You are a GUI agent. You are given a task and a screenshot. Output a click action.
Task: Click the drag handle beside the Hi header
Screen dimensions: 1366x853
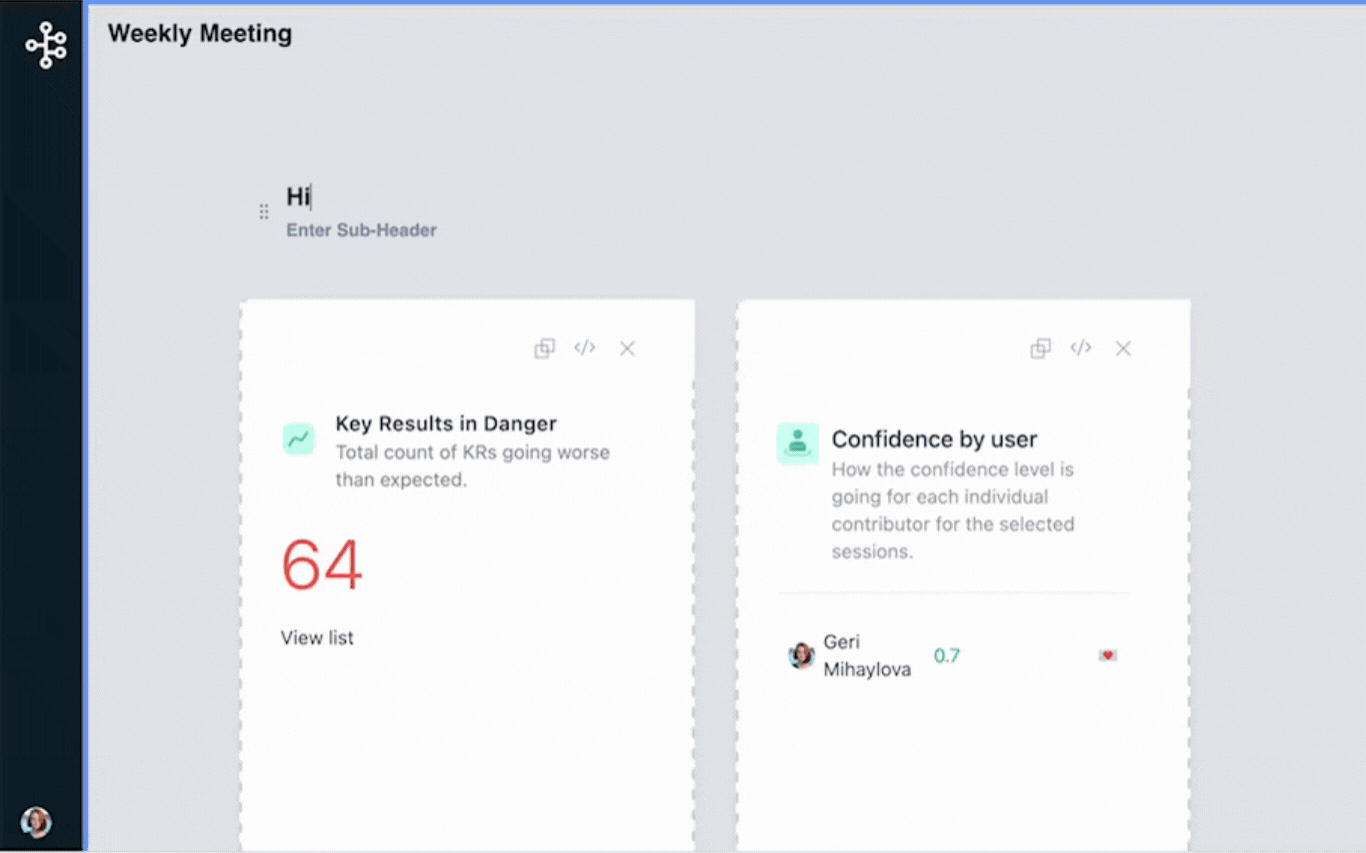264,212
